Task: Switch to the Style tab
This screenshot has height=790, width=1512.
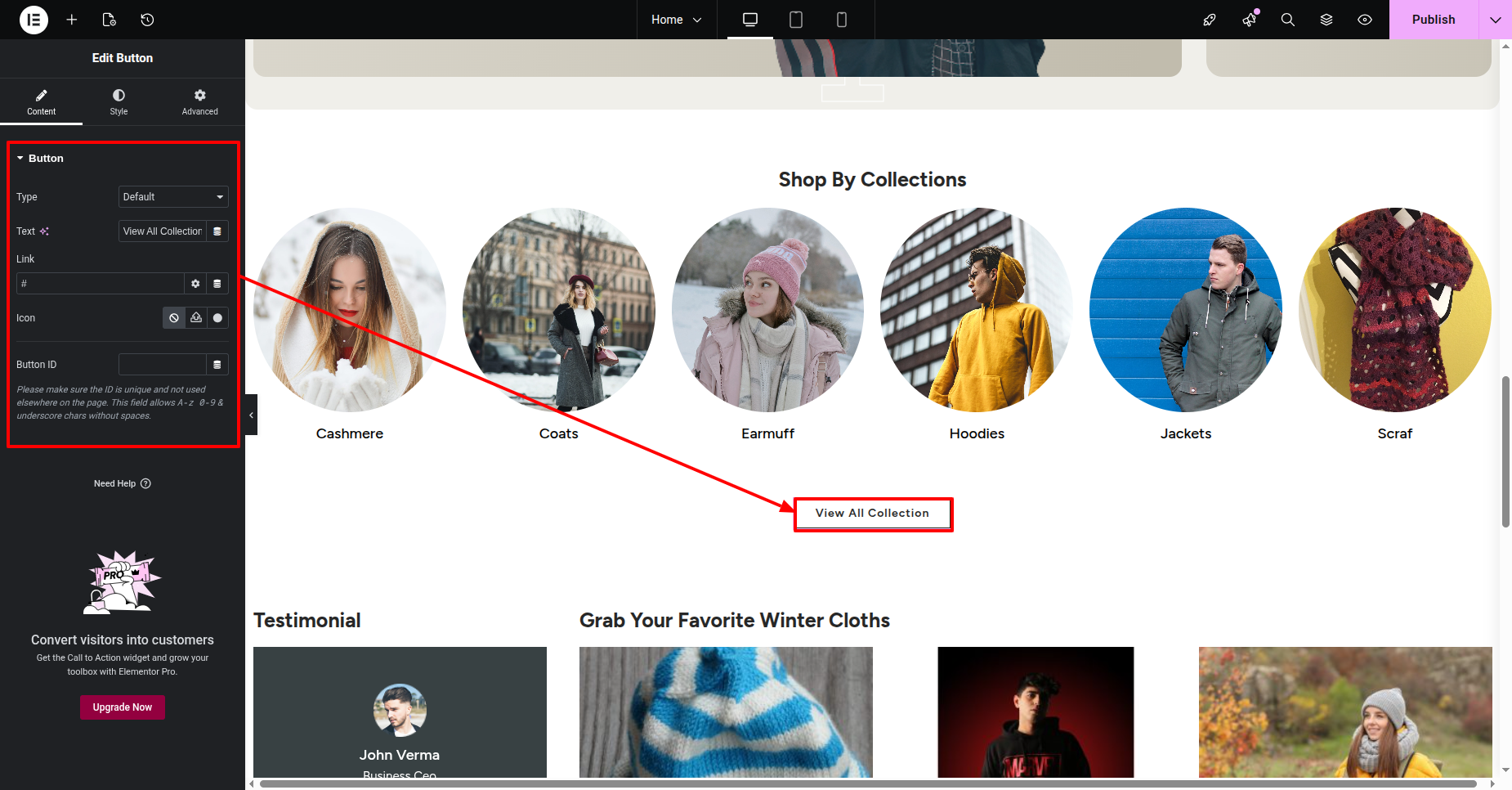Action: (119, 102)
